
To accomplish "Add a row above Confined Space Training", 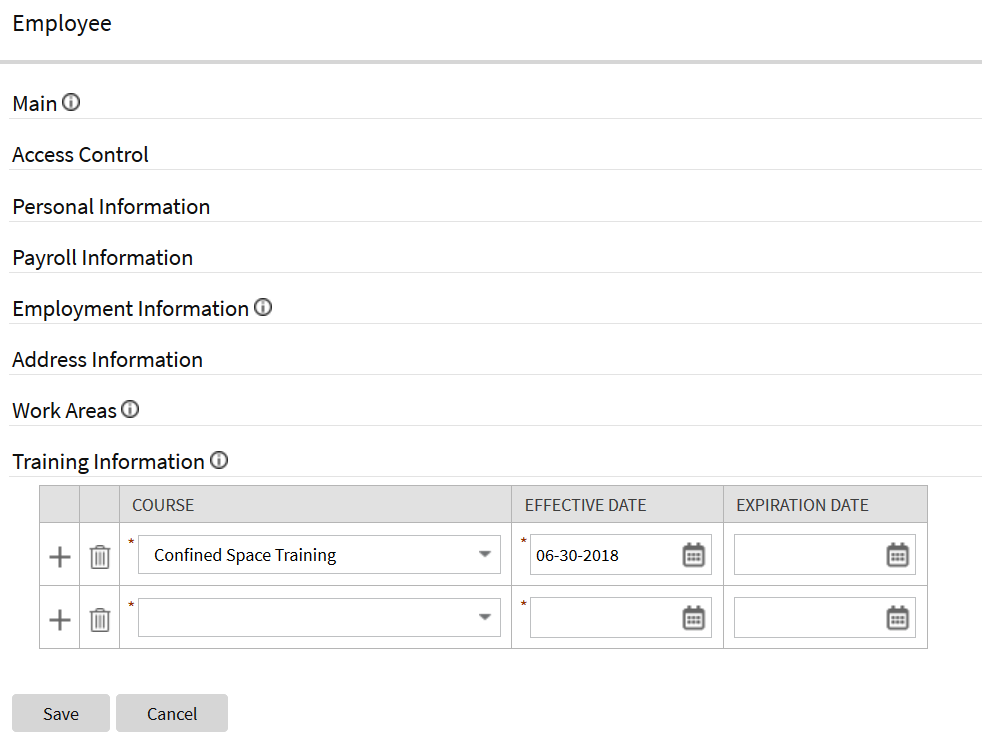I will pyautogui.click(x=59, y=556).
